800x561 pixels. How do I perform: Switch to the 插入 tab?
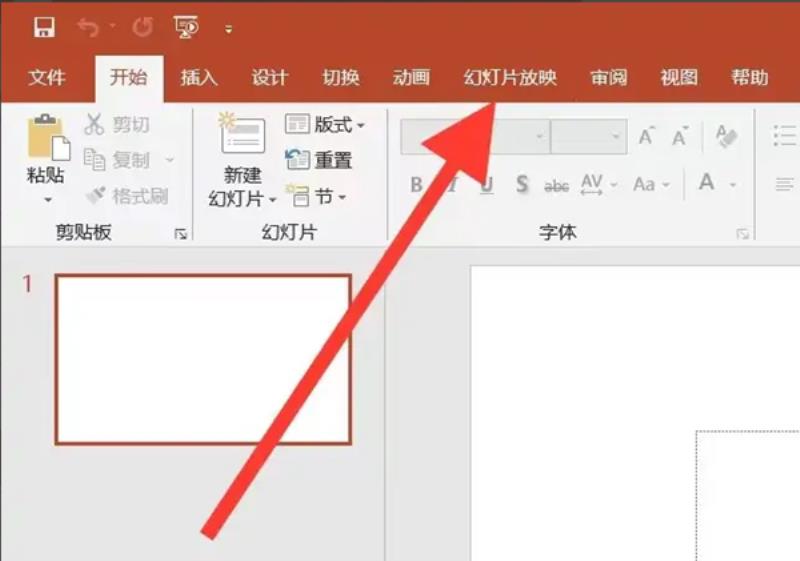coord(198,78)
